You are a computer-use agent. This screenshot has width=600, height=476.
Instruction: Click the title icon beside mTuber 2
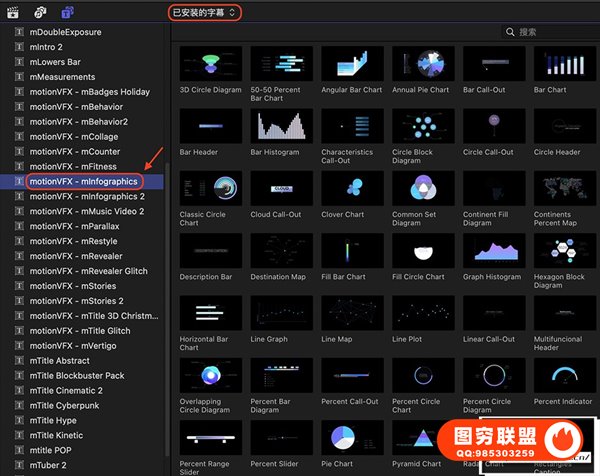19,464
